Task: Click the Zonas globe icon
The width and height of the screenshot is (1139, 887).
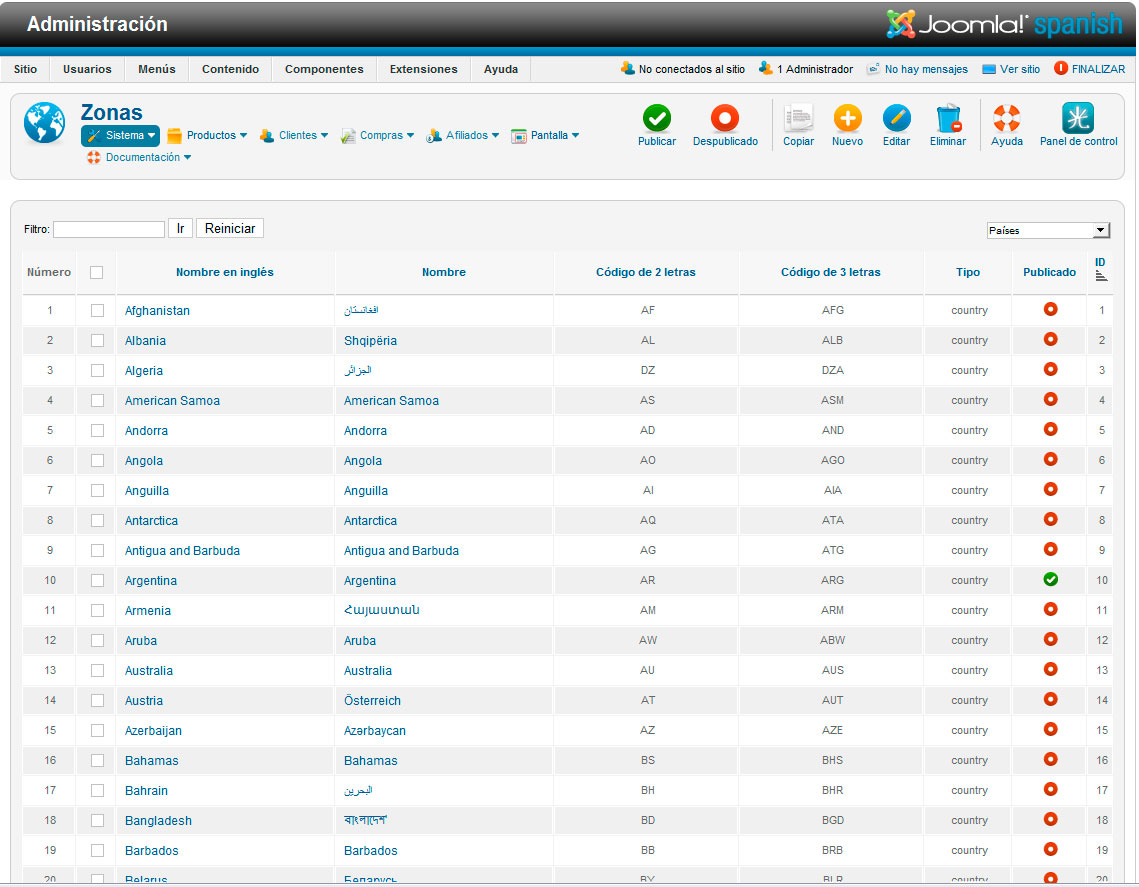Action: click(44, 123)
